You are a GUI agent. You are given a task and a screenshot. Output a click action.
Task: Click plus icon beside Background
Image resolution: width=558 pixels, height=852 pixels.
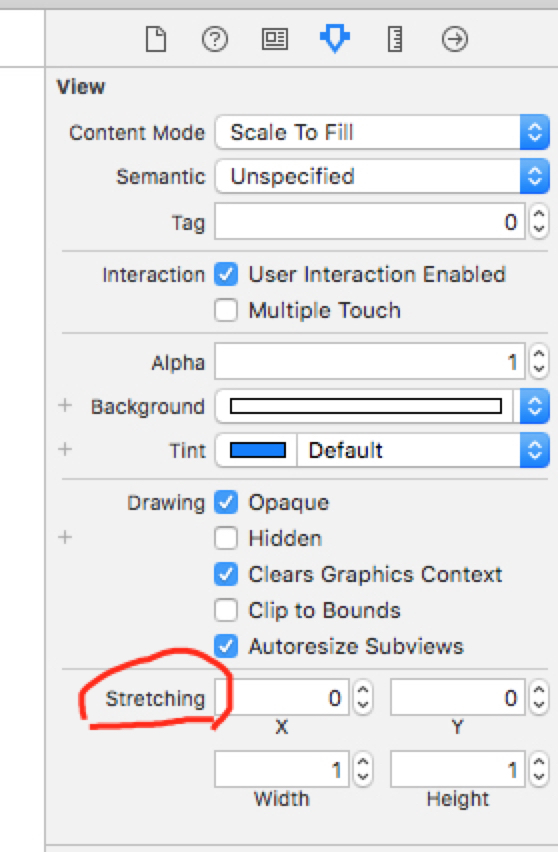[x=65, y=405]
